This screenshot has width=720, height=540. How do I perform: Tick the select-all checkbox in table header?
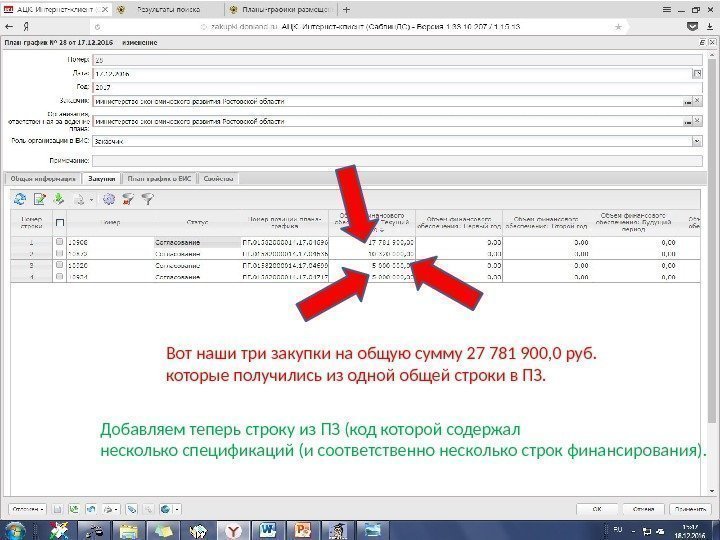(x=60, y=223)
